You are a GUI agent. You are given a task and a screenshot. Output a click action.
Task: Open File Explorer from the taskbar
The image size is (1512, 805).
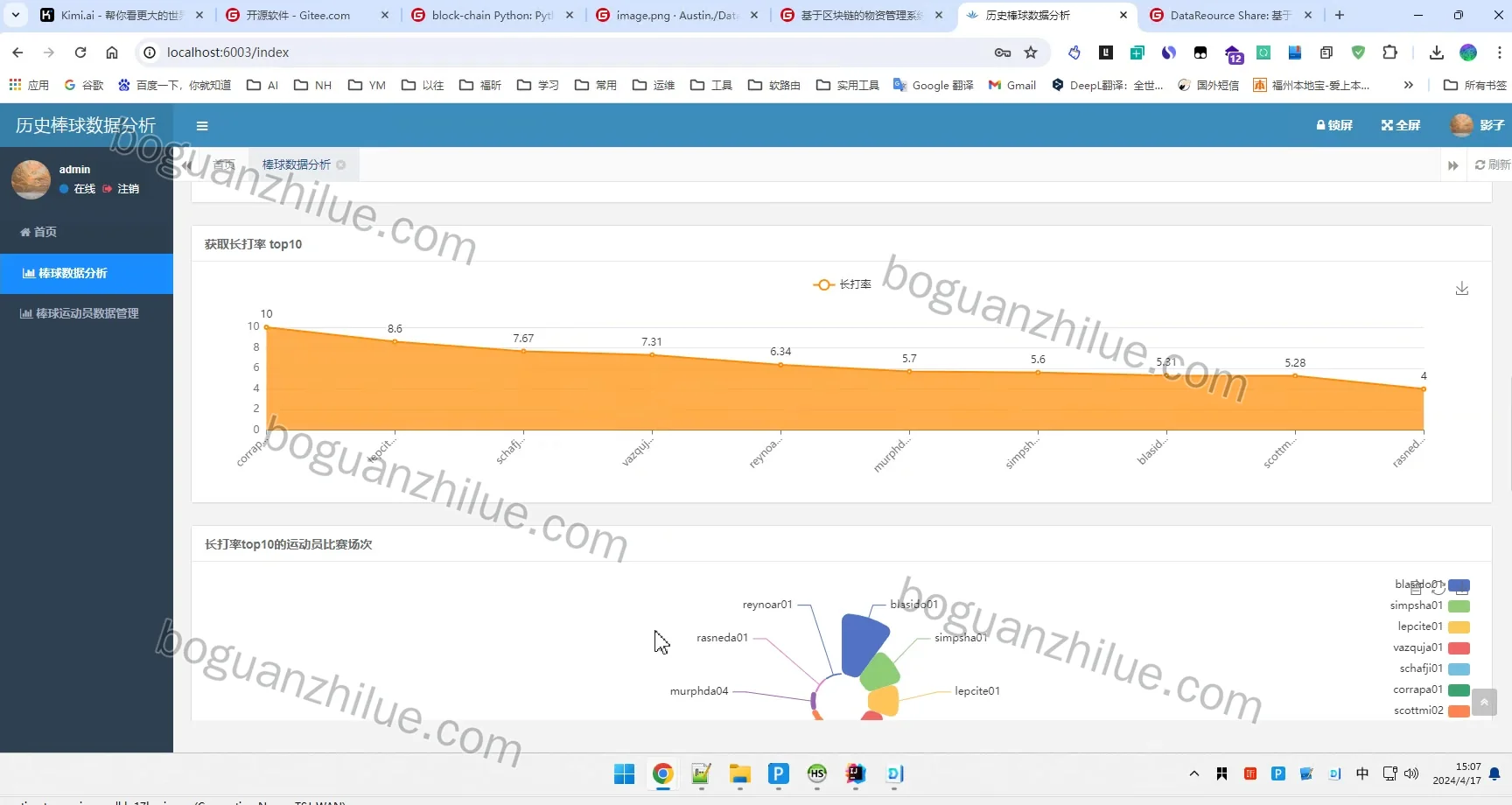click(739, 774)
